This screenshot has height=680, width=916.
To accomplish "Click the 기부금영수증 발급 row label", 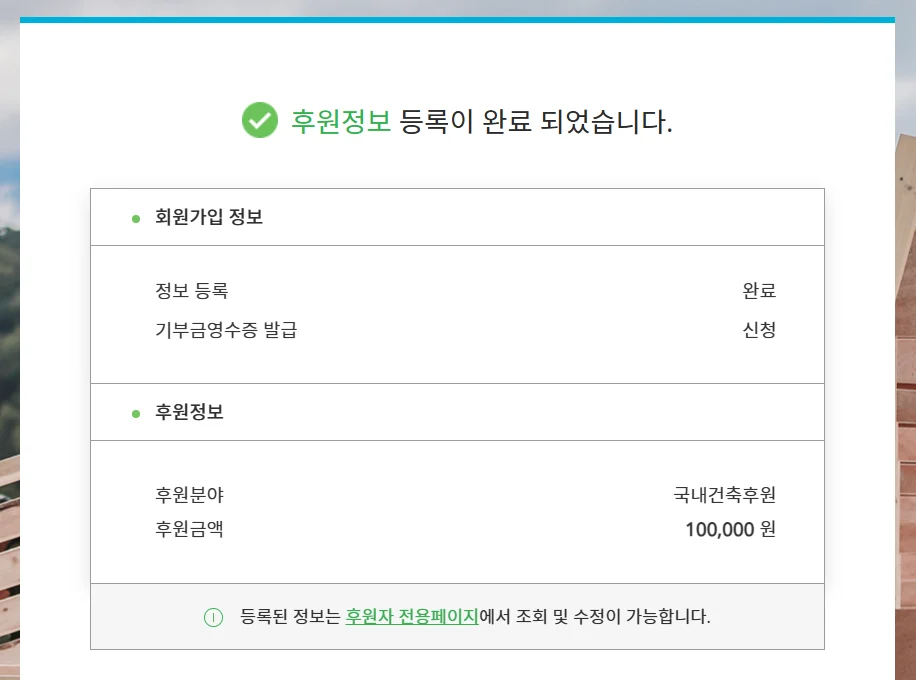I will [226, 329].
